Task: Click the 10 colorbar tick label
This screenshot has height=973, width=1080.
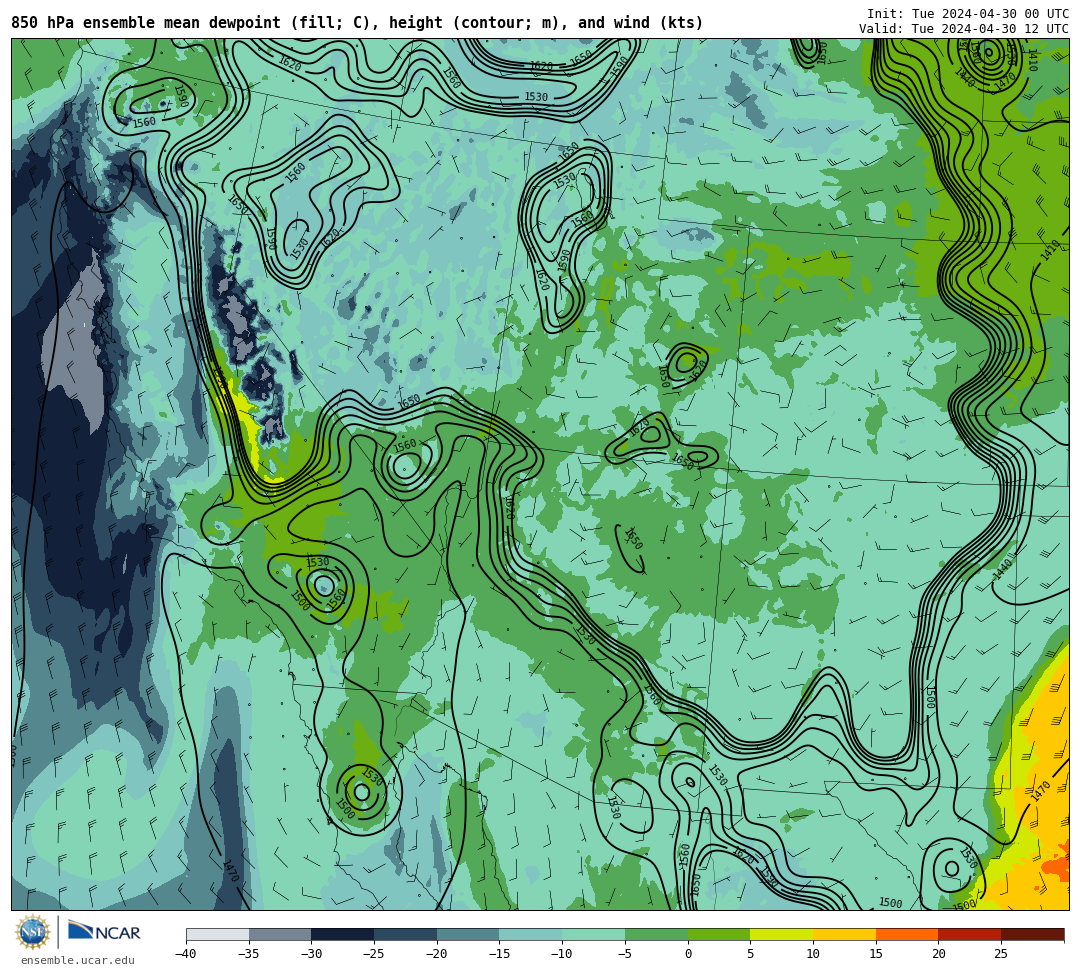Action: tap(813, 954)
